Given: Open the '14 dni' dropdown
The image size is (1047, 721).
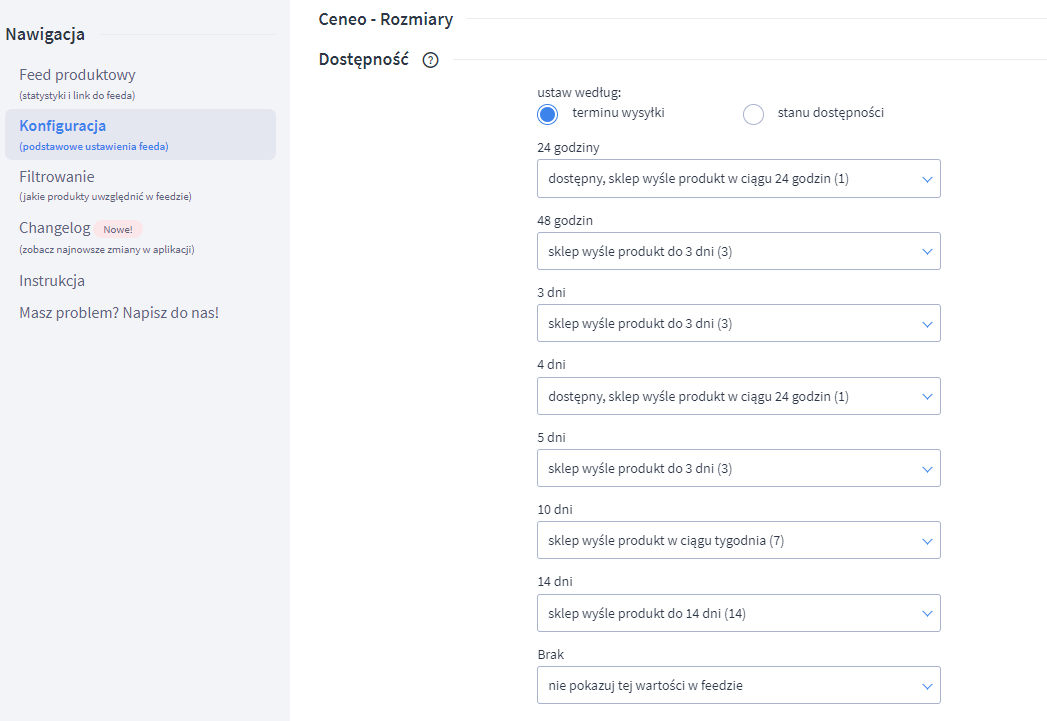Looking at the screenshot, I should pyautogui.click(x=738, y=613).
